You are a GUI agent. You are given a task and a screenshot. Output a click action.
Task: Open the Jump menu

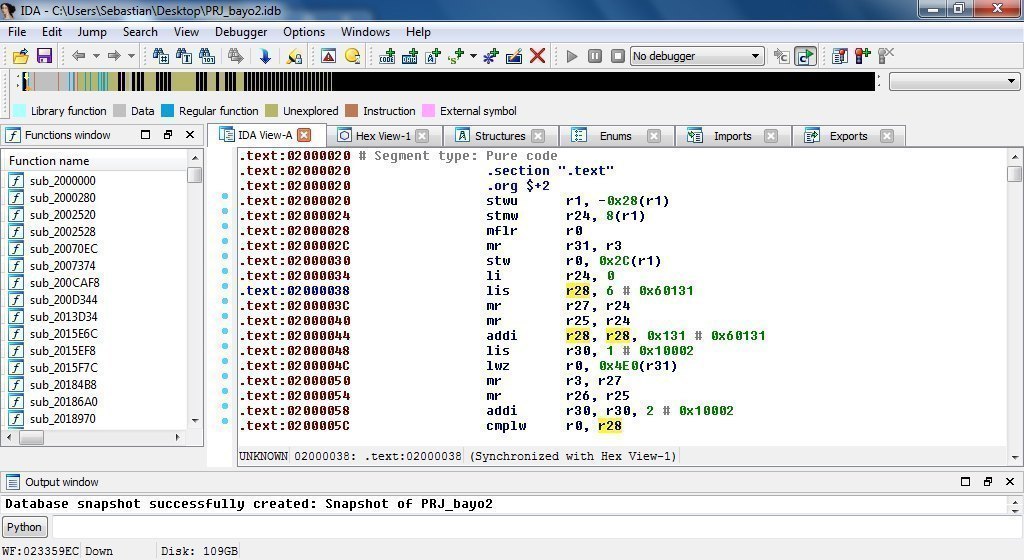[x=92, y=32]
